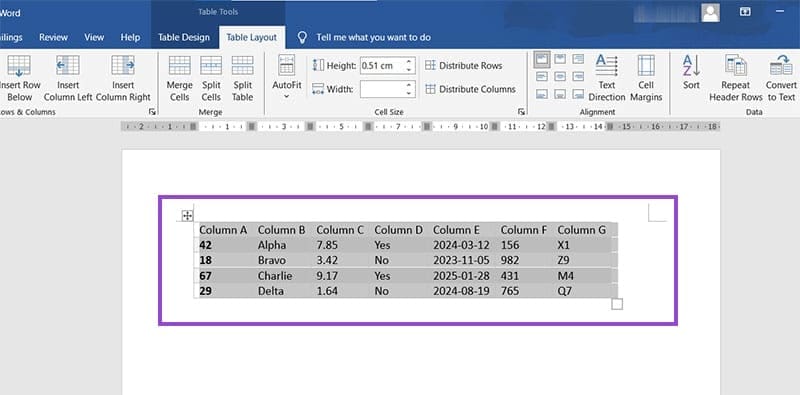The height and width of the screenshot is (395, 800).
Task: Insert a row below the selection
Action: coord(19,79)
